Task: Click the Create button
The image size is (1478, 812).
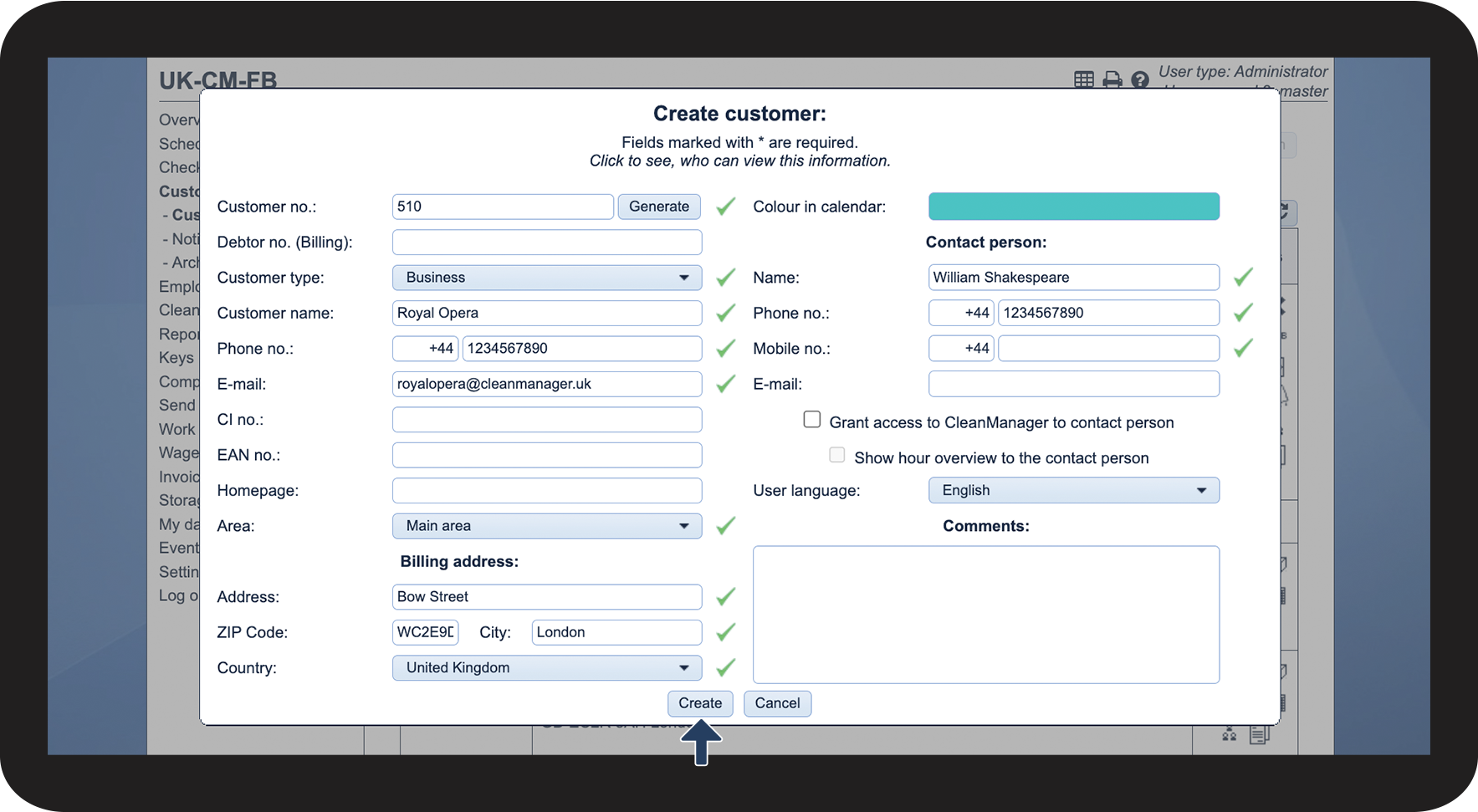Action: point(699,703)
